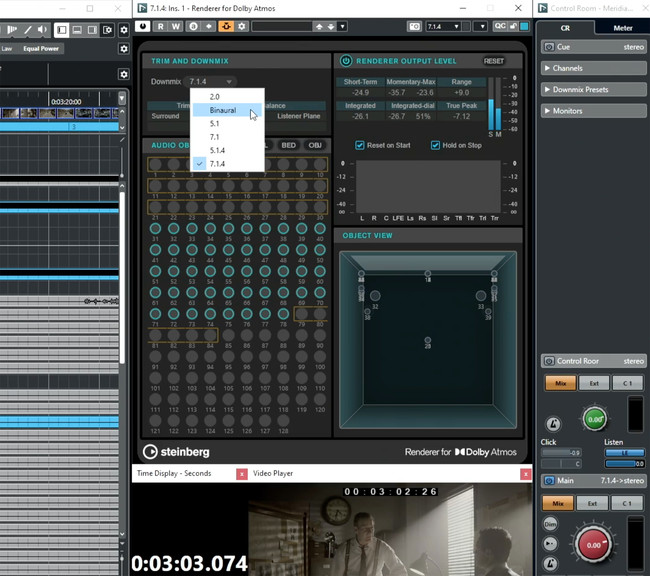The image size is (650, 576).
Task: Switch to the Meter tab
Action: coord(621,28)
